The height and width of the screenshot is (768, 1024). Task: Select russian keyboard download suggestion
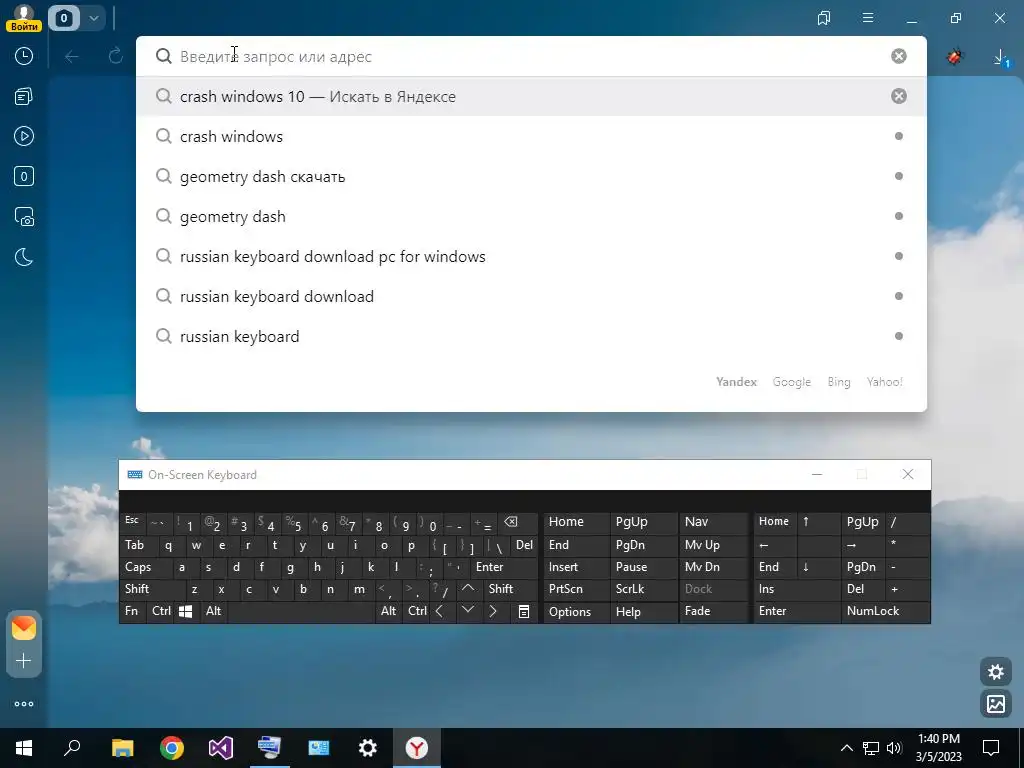[531, 296]
